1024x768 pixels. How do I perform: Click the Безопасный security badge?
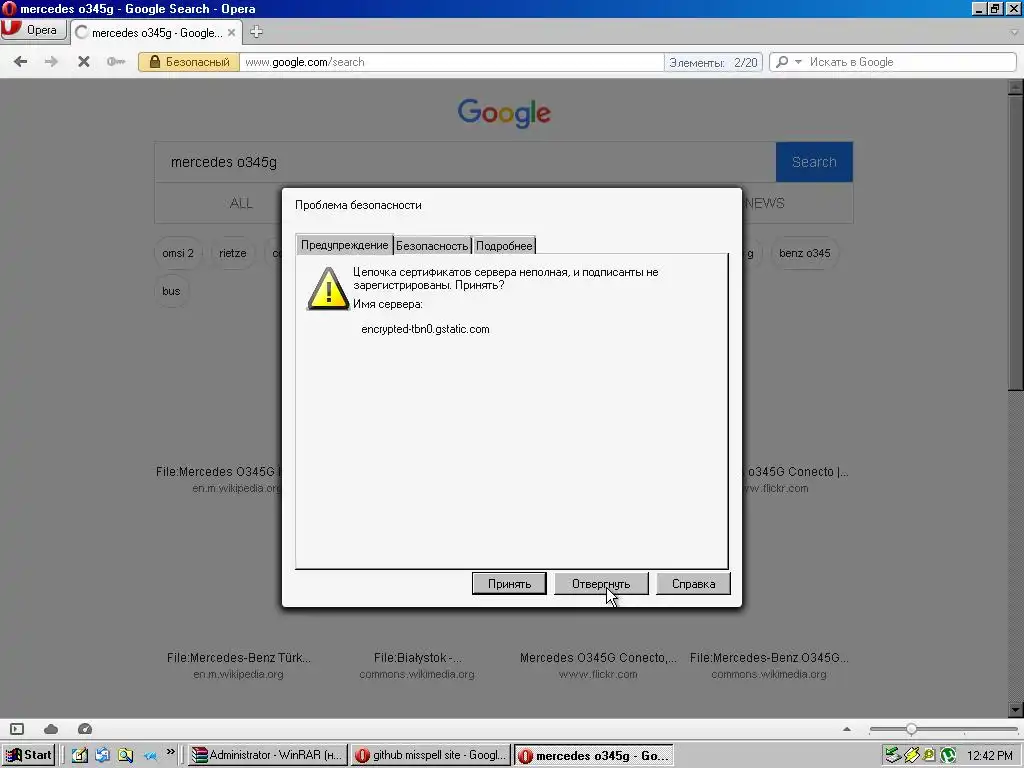coord(189,62)
